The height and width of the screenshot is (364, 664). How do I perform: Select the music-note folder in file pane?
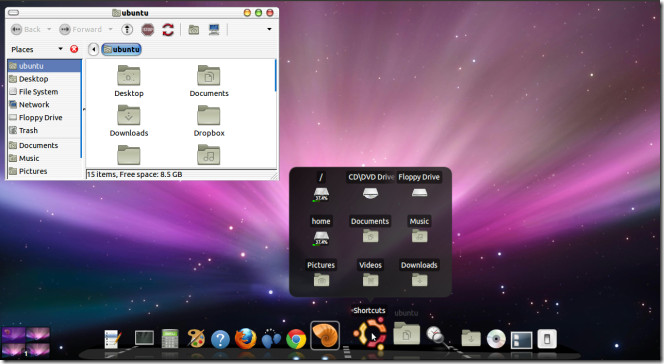click(209, 155)
